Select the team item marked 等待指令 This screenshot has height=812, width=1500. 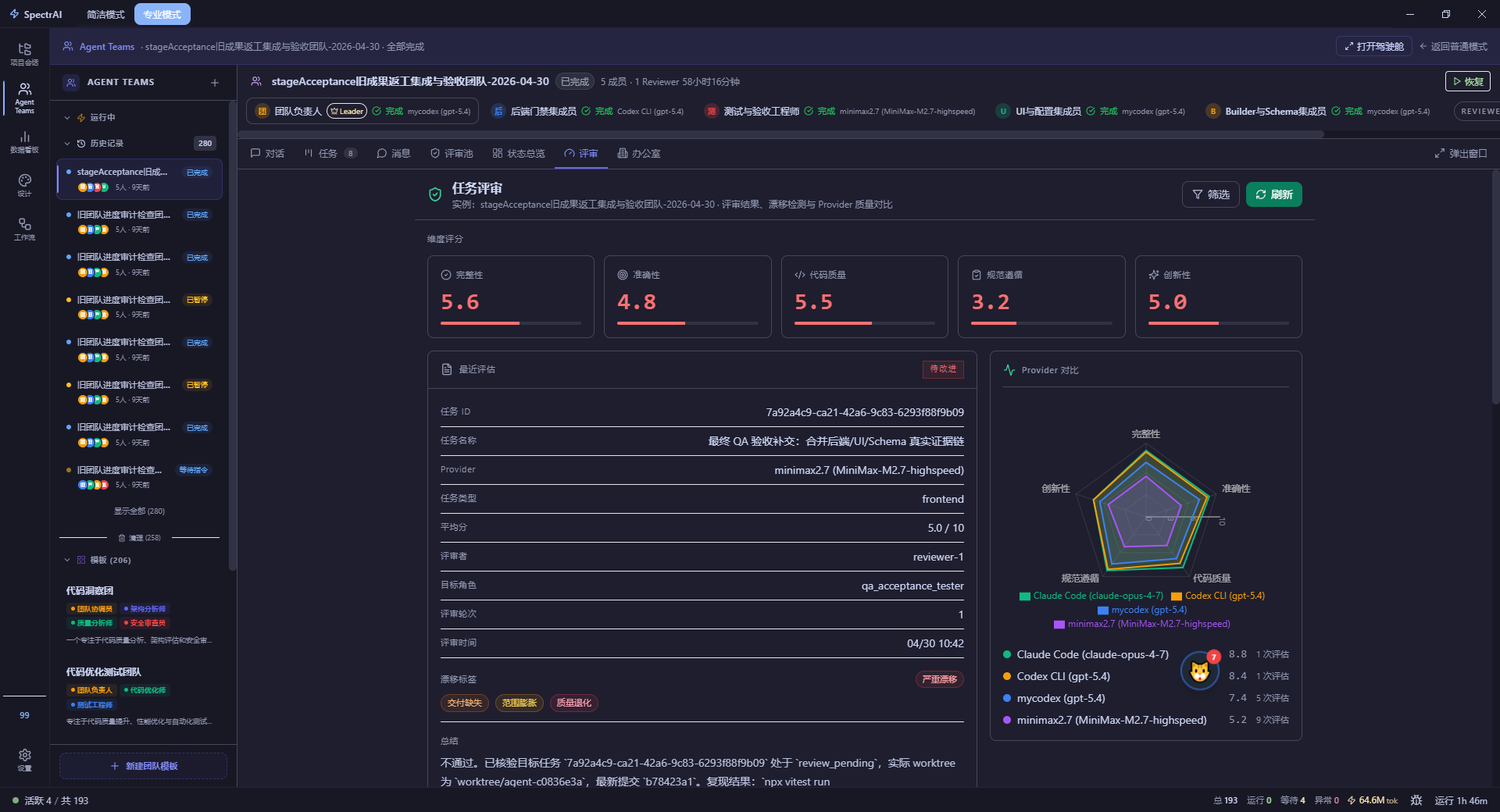pyautogui.click(x=140, y=477)
